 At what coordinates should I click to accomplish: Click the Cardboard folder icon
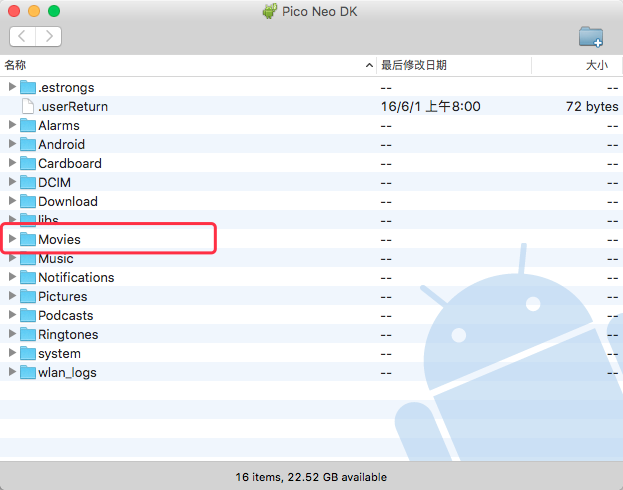[28, 163]
